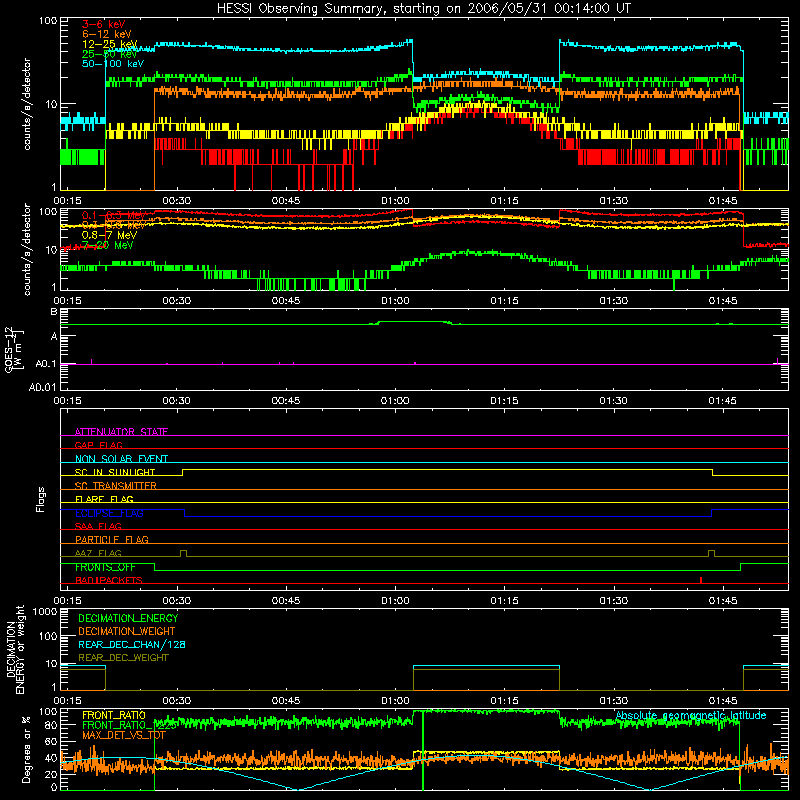Click the 1000 tick on the decimation axis
This screenshot has width=800, height=800.
point(45,612)
